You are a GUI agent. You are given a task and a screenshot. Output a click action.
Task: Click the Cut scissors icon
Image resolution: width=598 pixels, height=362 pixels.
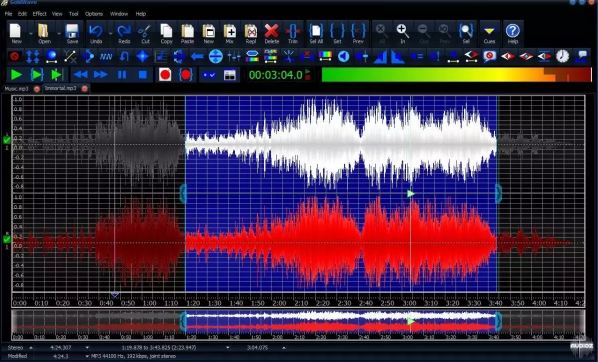pyautogui.click(x=145, y=34)
